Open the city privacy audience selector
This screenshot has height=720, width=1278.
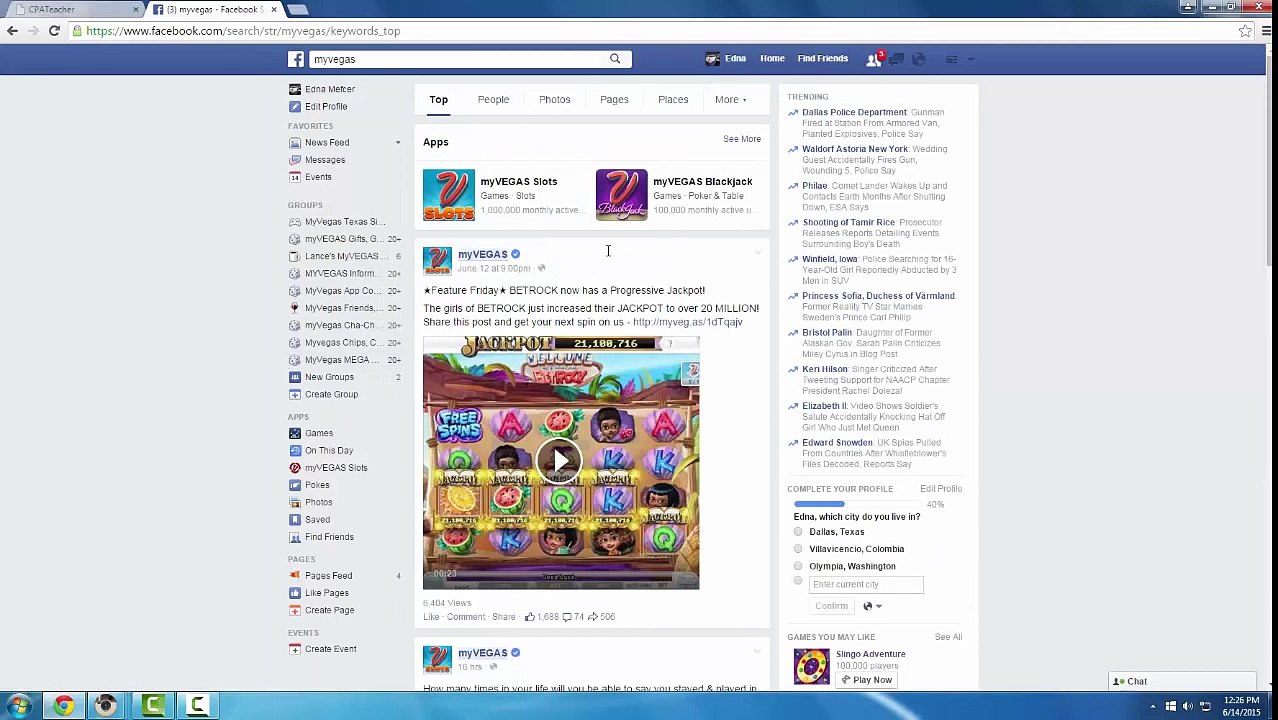(872, 606)
